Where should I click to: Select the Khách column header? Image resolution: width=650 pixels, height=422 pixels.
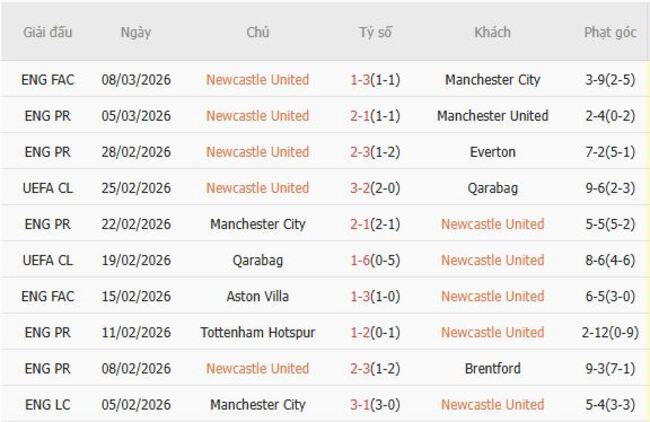tap(492, 32)
